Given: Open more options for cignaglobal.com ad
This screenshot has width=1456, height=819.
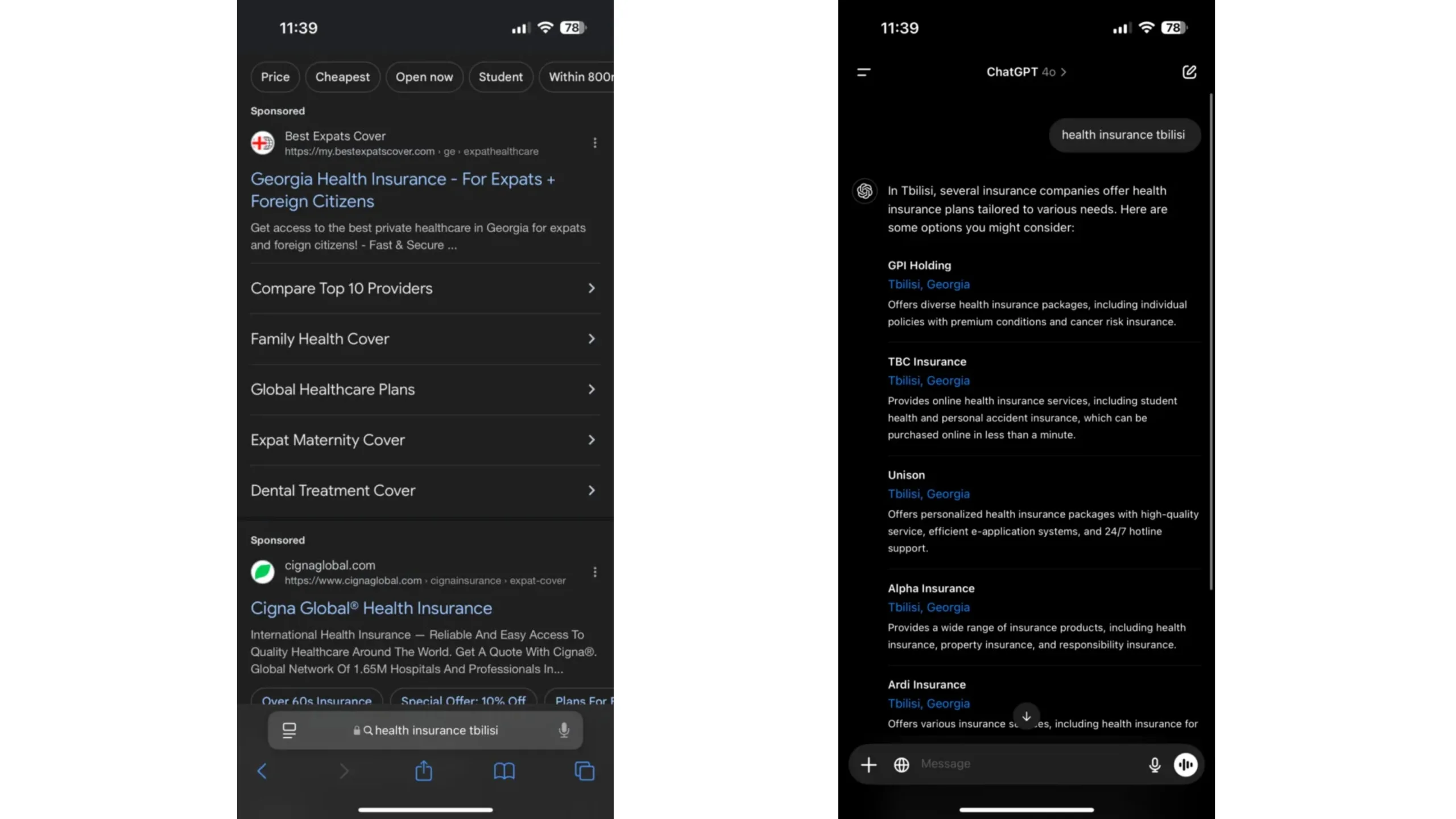Looking at the screenshot, I should point(595,572).
